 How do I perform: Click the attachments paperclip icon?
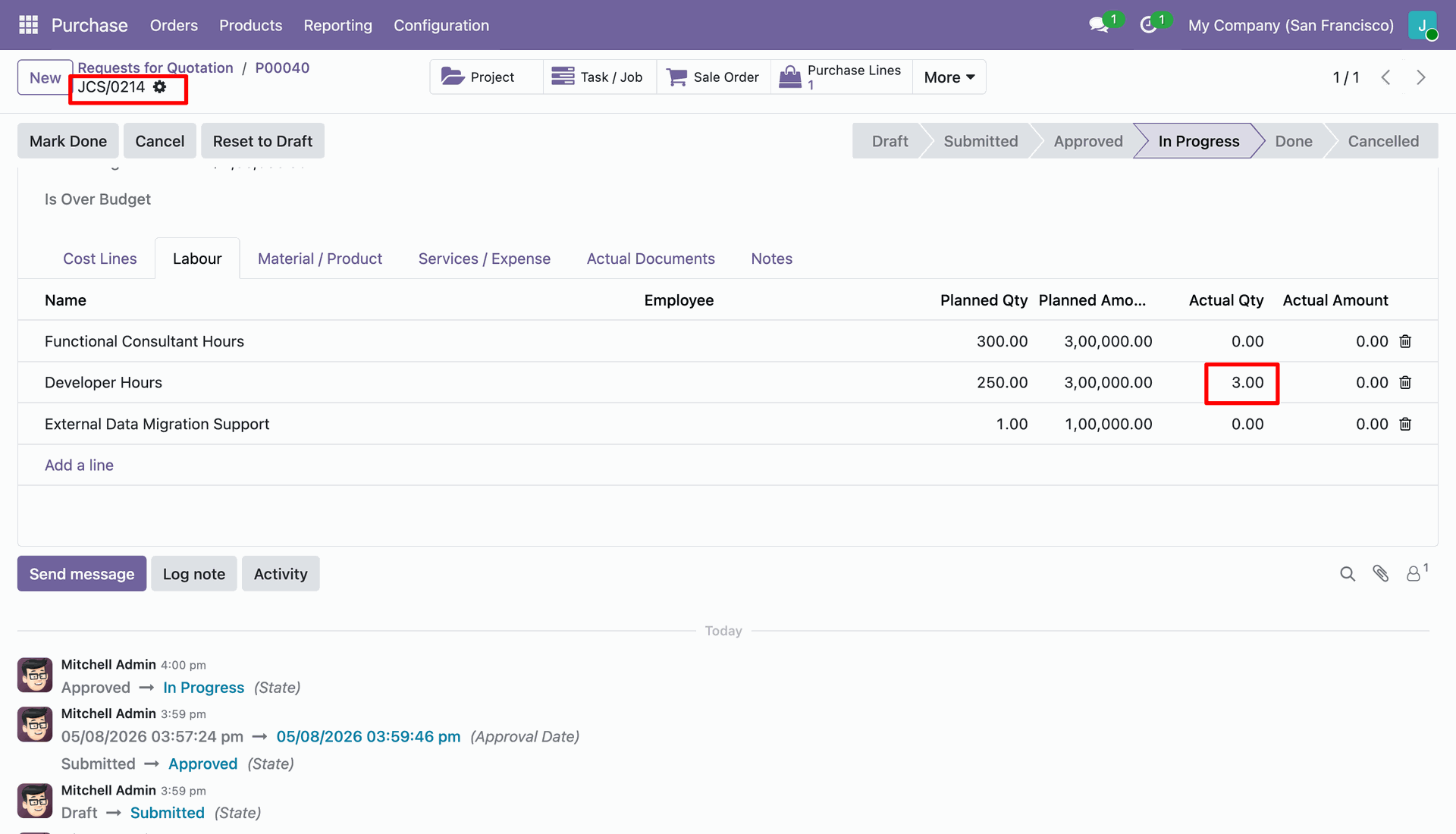click(1380, 574)
